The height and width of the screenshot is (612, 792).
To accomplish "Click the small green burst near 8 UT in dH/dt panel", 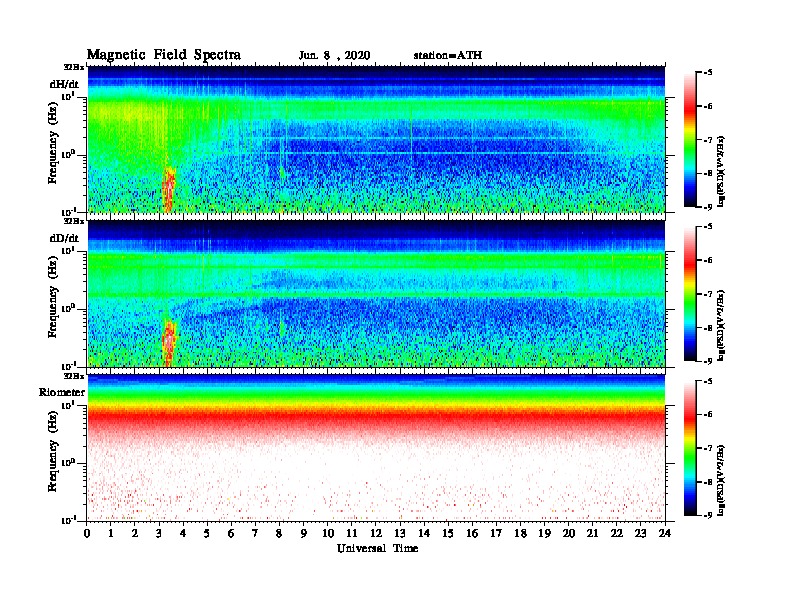I will coord(282,174).
